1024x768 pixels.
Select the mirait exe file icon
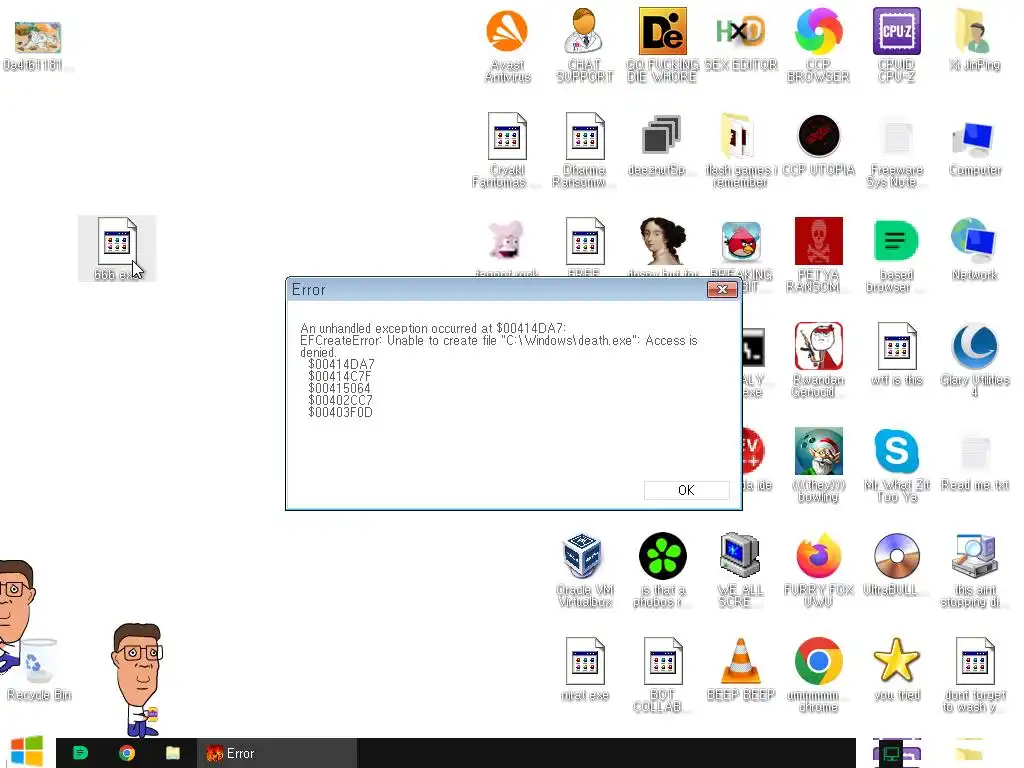coord(584,670)
